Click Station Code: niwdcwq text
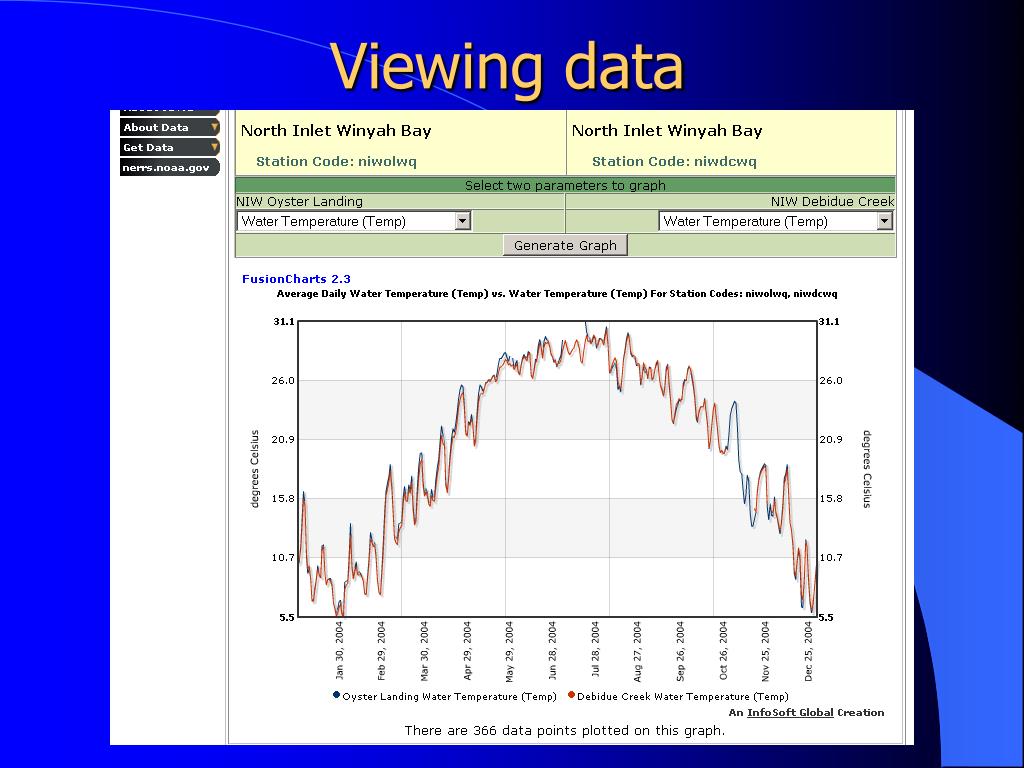 click(x=674, y=161)
